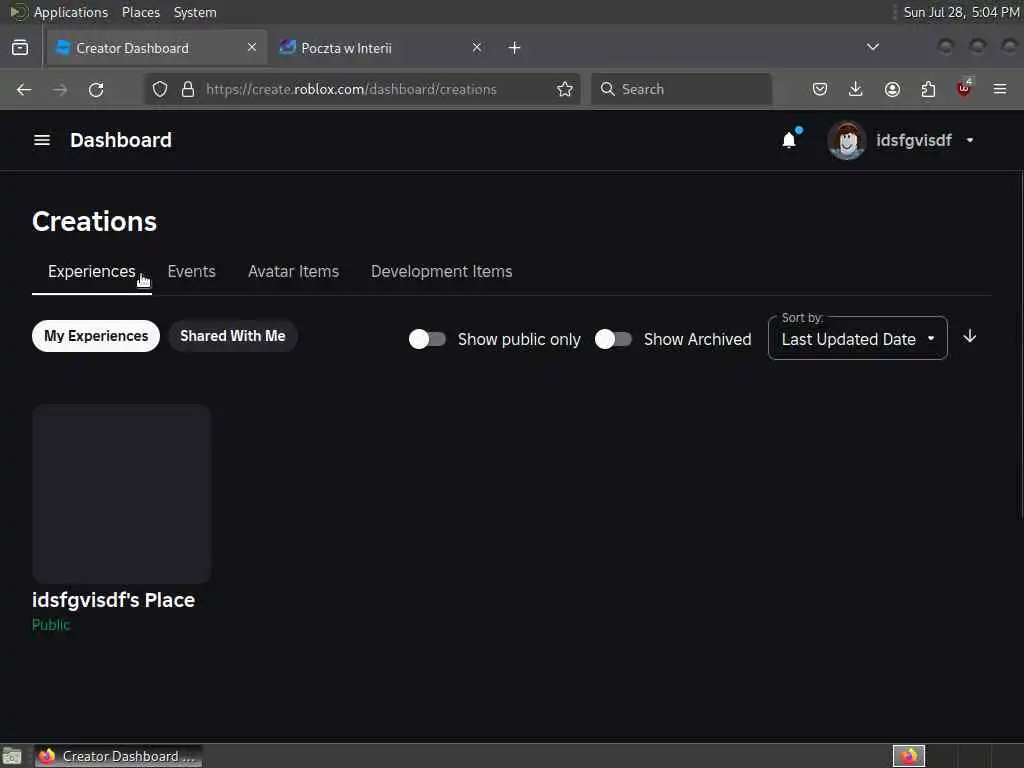Open the Places menu
The image size is (1024, 768).
coord(141,12)
